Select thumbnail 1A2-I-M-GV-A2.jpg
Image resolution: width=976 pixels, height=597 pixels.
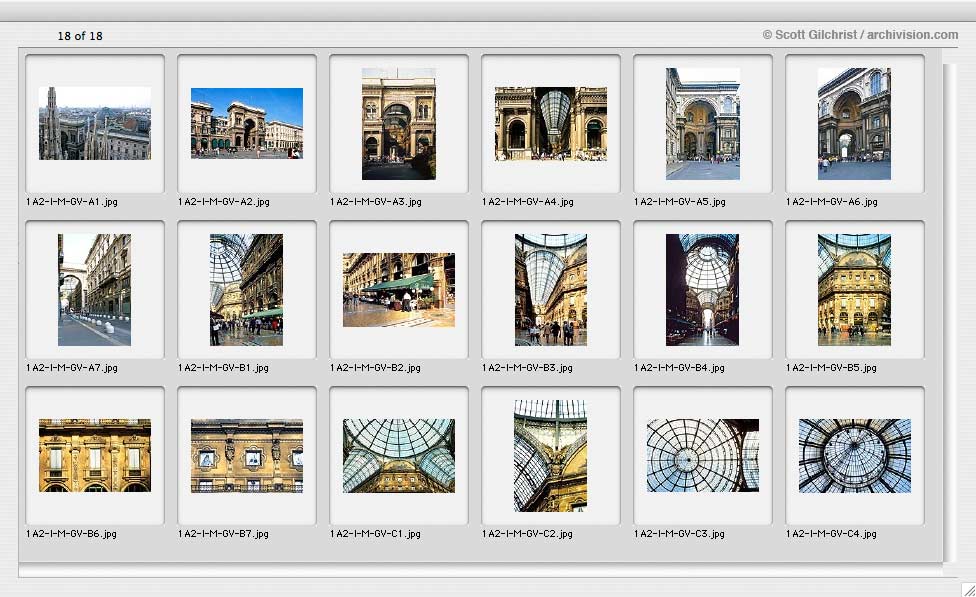[246, 123]
